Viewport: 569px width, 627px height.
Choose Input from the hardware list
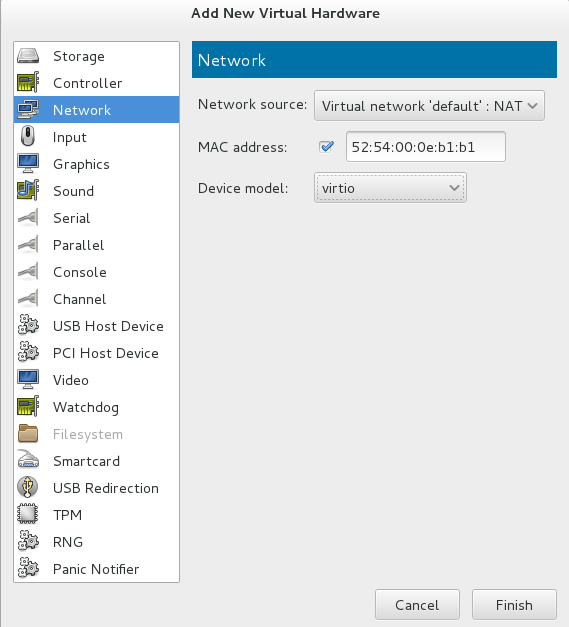(96, 137)
